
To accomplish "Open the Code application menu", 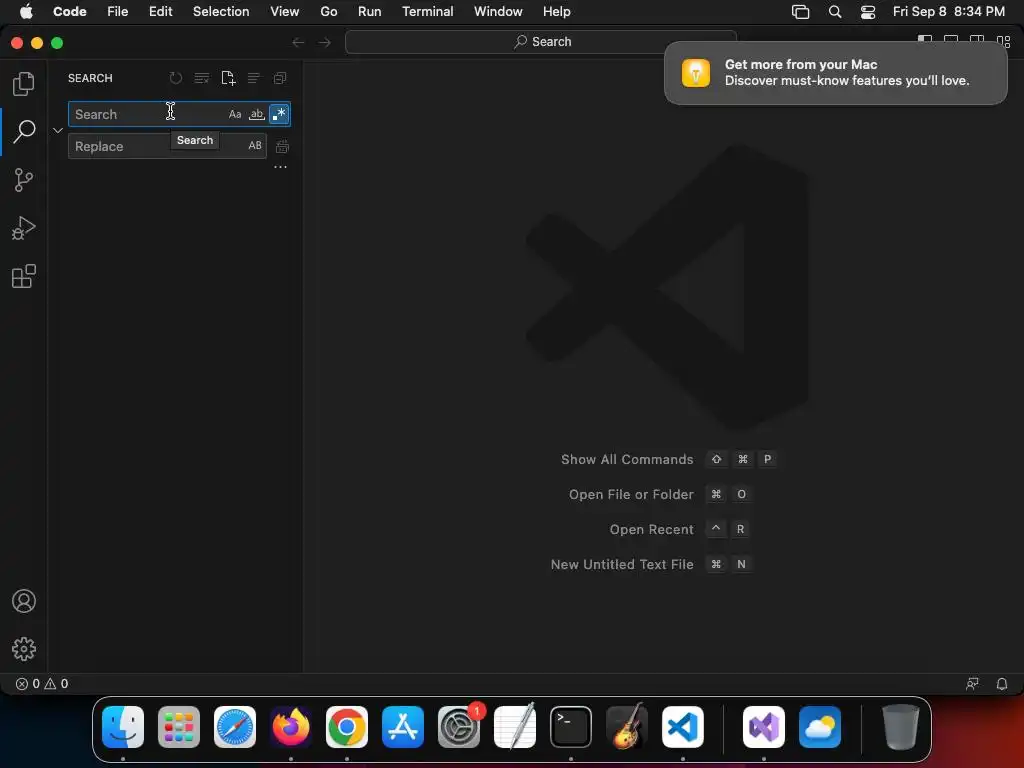I will coord(70,12).
